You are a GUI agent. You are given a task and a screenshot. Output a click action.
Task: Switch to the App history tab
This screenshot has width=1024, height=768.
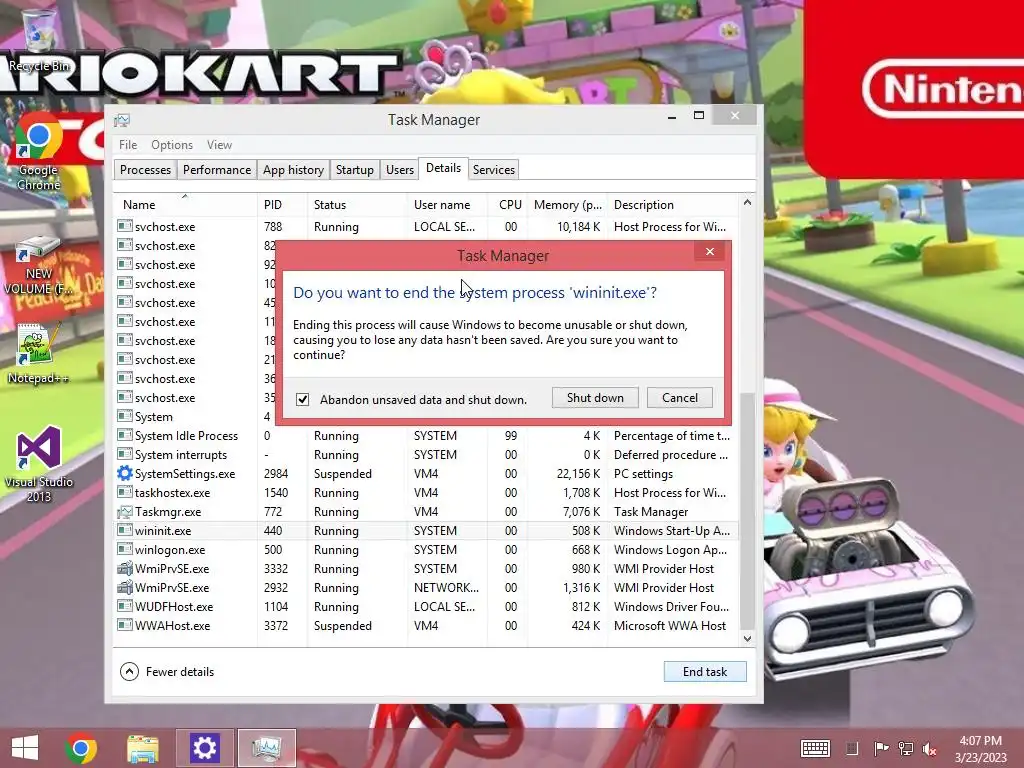293,170
